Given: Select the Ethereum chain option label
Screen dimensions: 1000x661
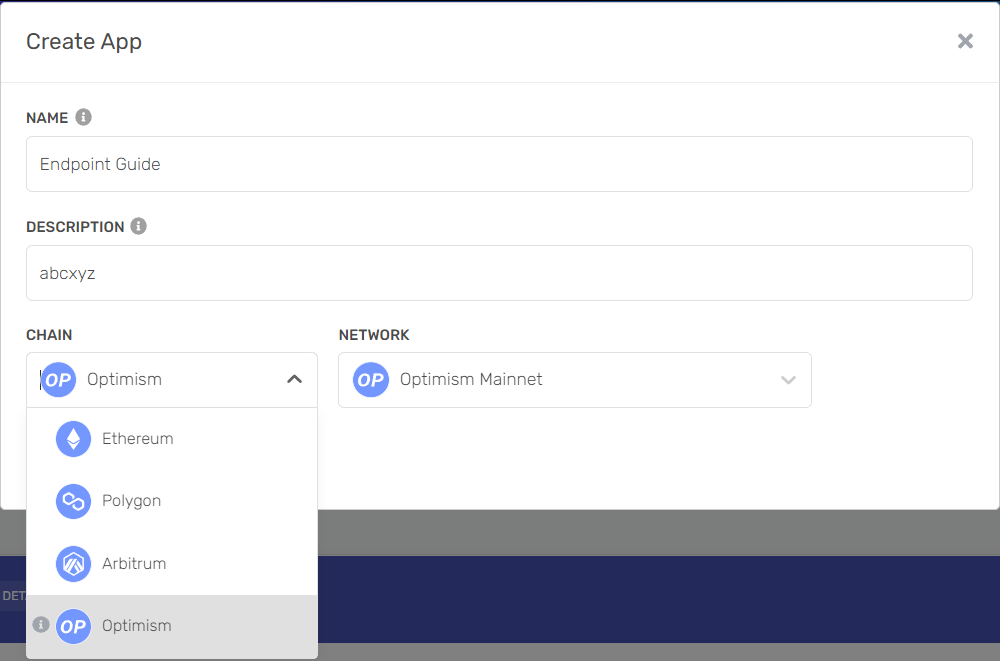Looking at the screenshot, I should tap(138, 439).
